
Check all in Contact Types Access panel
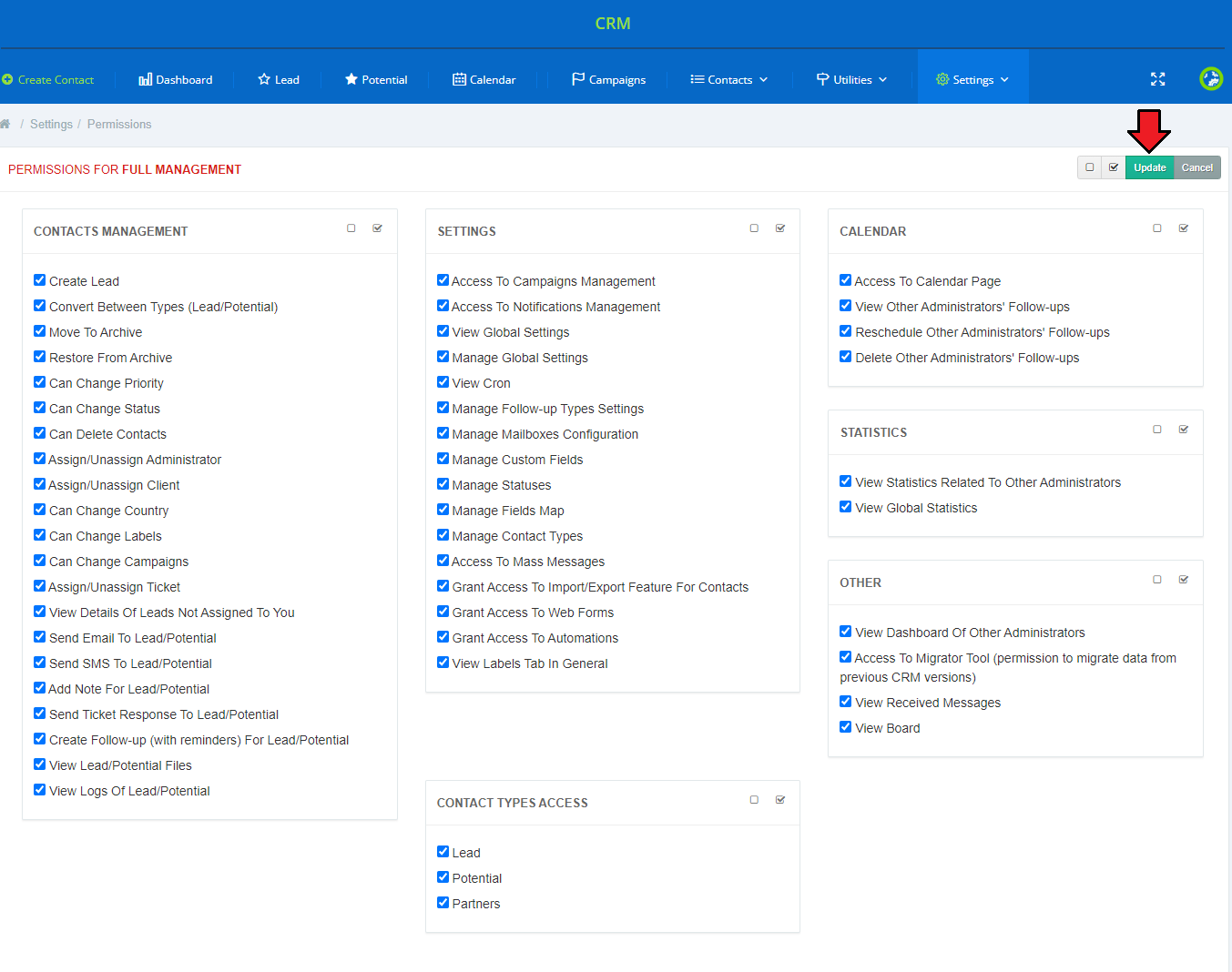tap(780, 800)
